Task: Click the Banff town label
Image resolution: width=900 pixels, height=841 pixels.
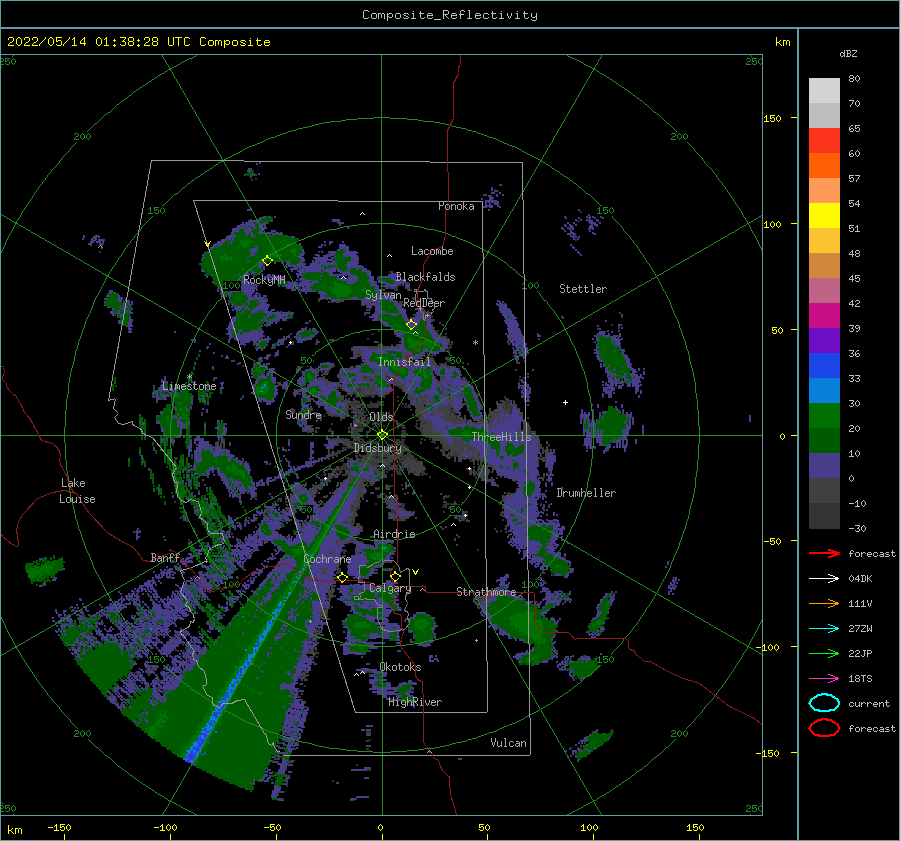Action: 165,557
